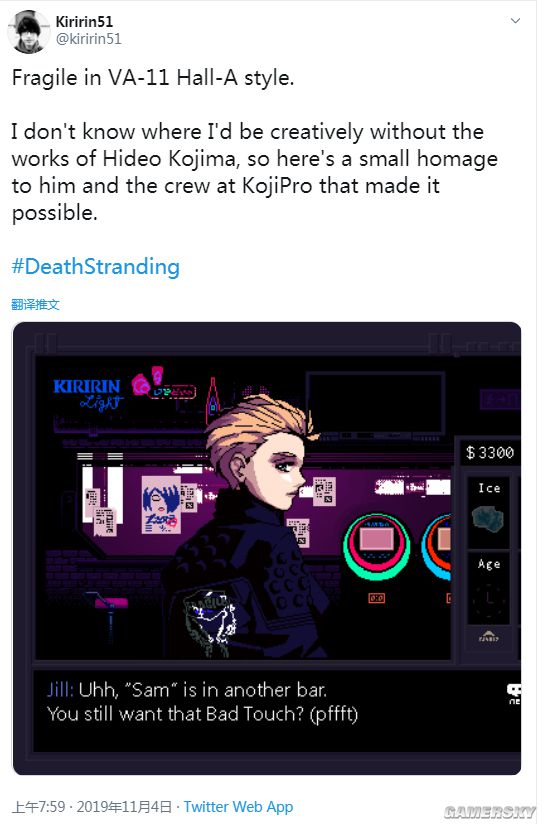
Task: Open Kiririn51's profile avatar
Action: (28, 32)
